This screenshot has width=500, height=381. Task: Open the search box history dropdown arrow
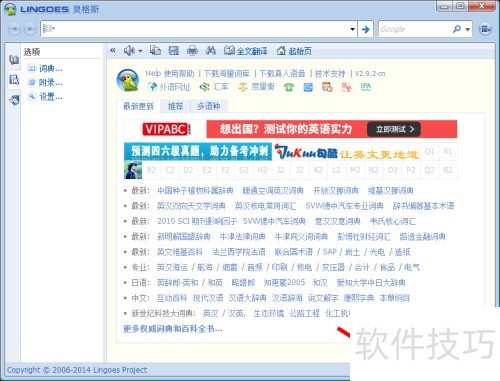pos(352,29)
